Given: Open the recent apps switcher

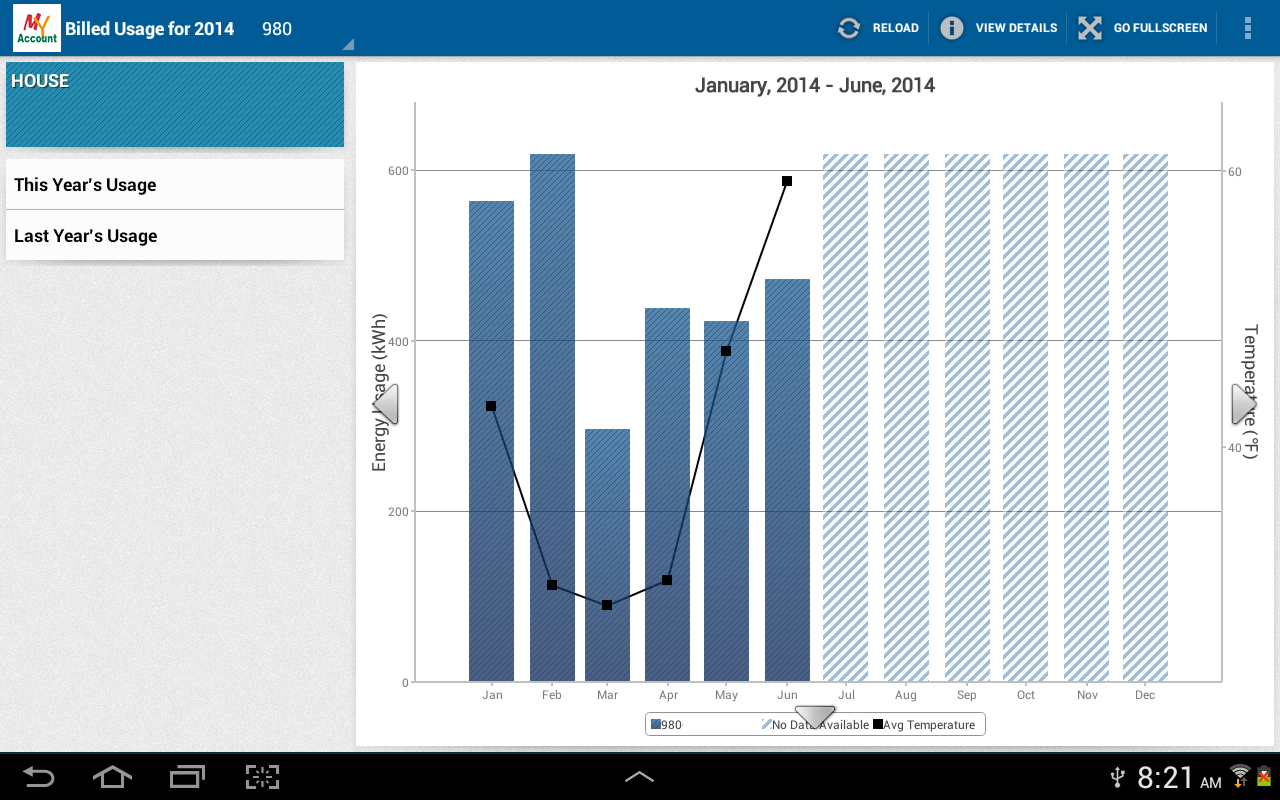Looking at the screenshot, I should pyautogui.click(x=187, y=777).
